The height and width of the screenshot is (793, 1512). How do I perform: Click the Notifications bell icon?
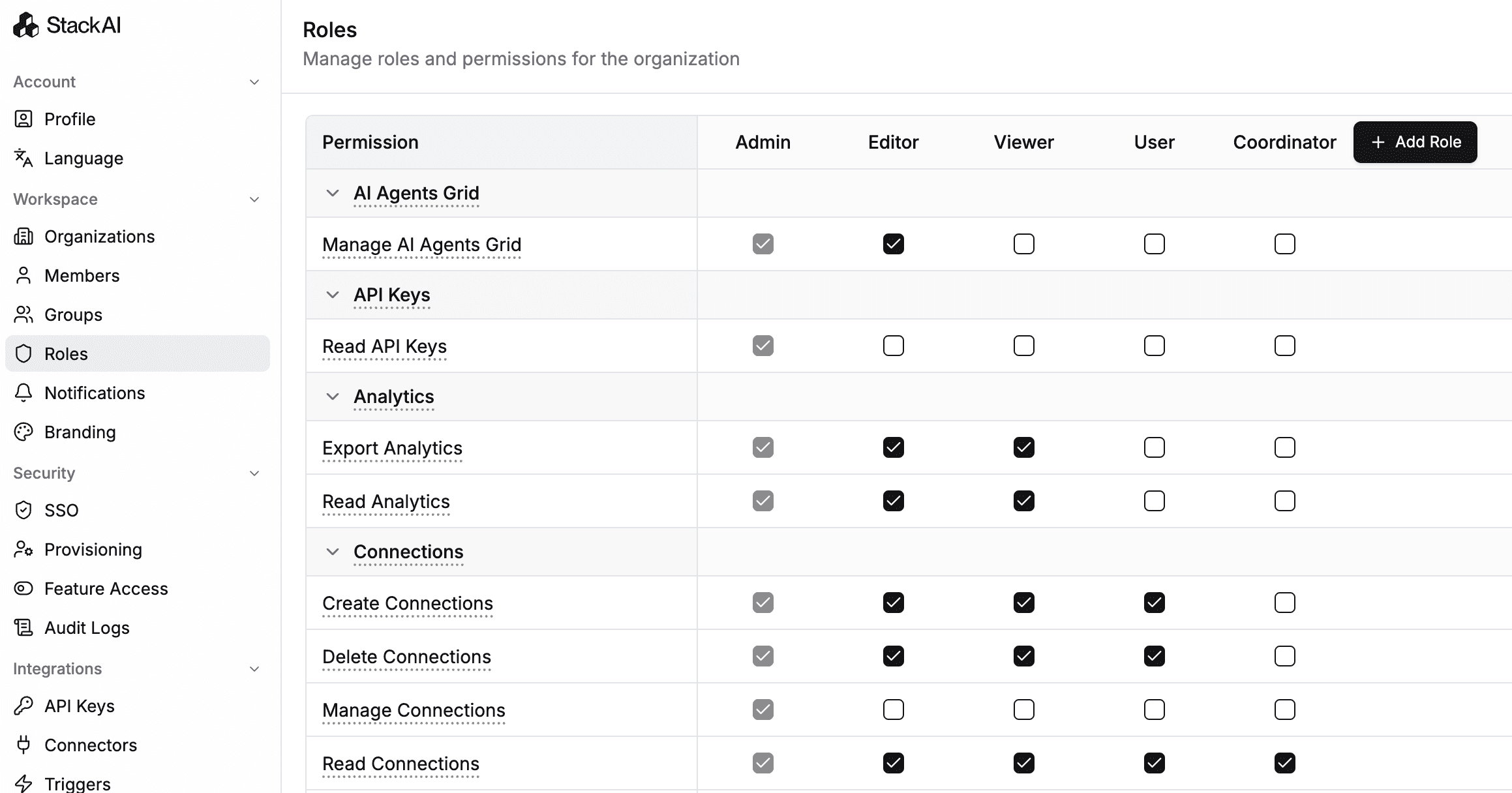(23, 393)
